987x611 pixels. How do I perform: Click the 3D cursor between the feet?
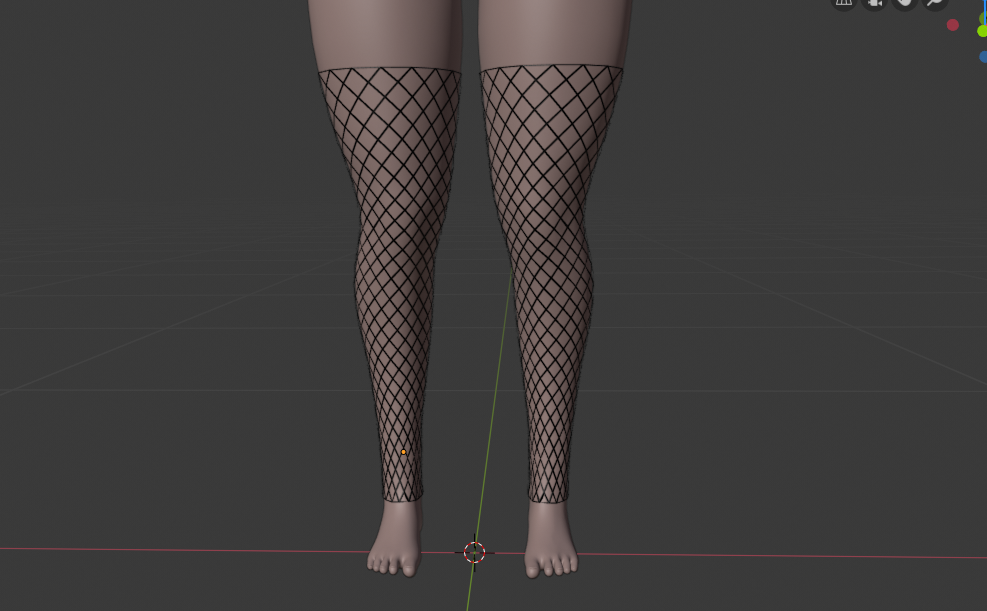[x=475, y=552]
